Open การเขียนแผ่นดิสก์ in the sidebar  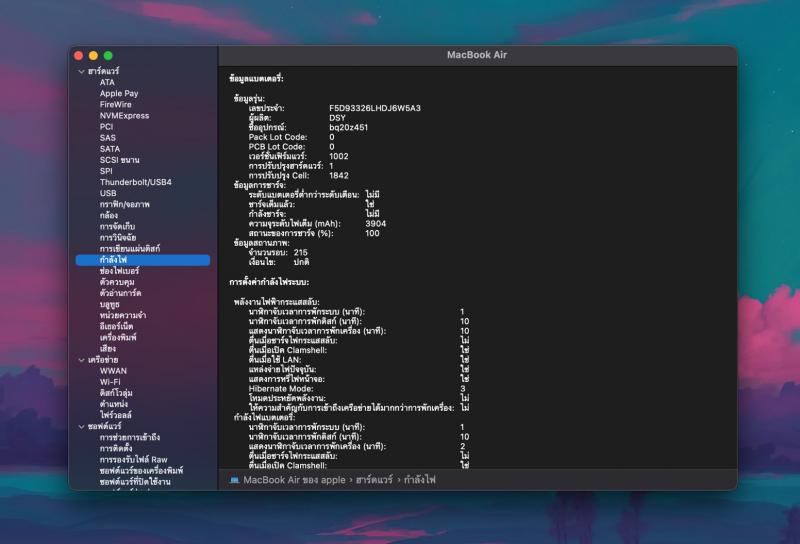tap(130, 249)
